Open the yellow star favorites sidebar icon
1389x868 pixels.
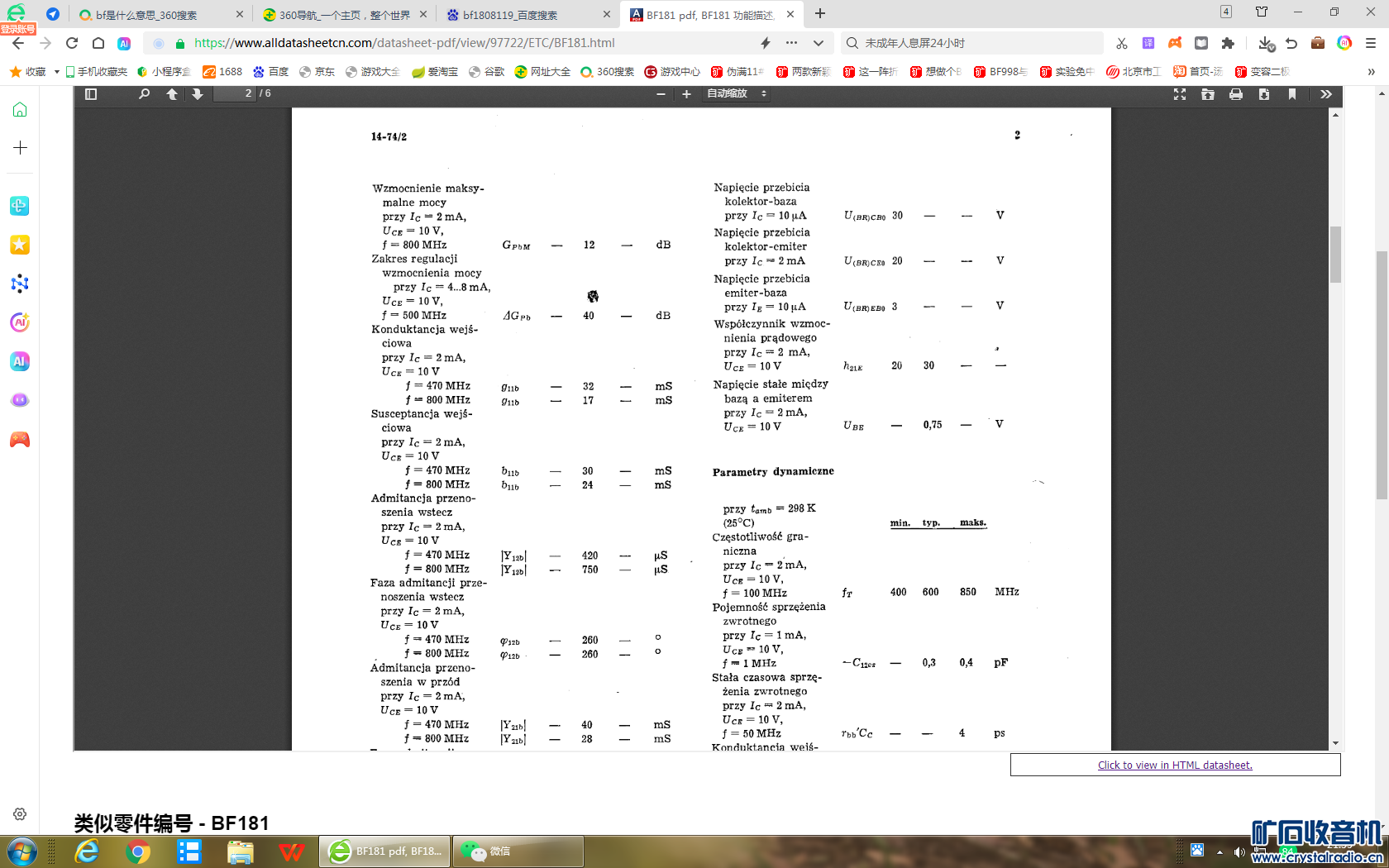click(x=20, y=245)
